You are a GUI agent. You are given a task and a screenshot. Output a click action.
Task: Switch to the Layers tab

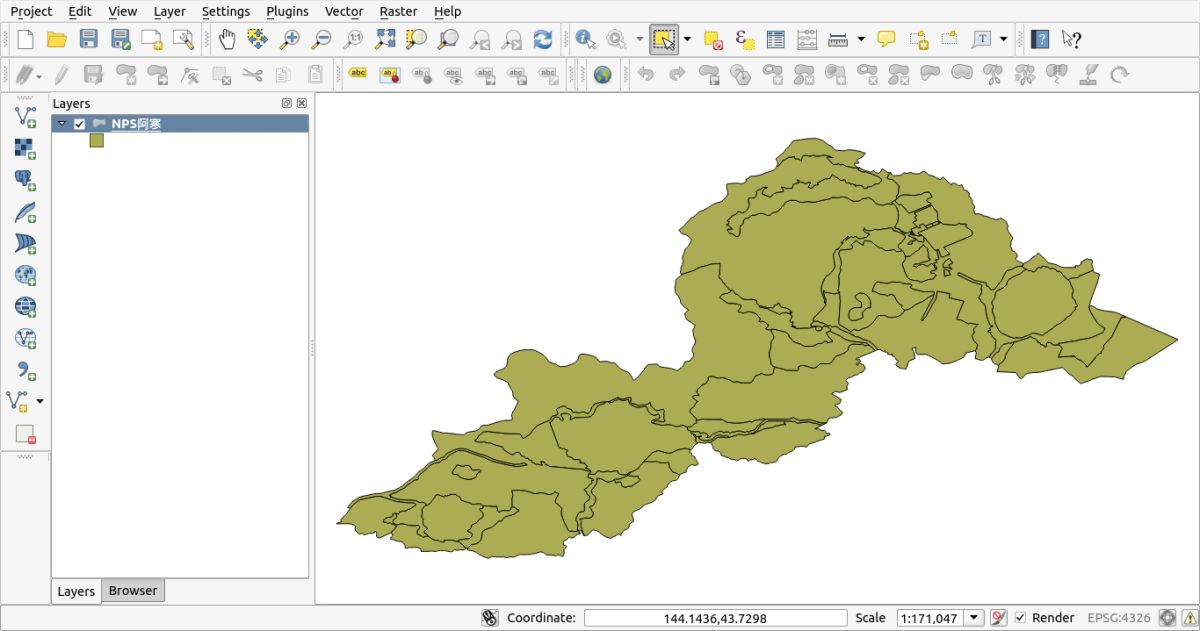(x=76, y=591)
